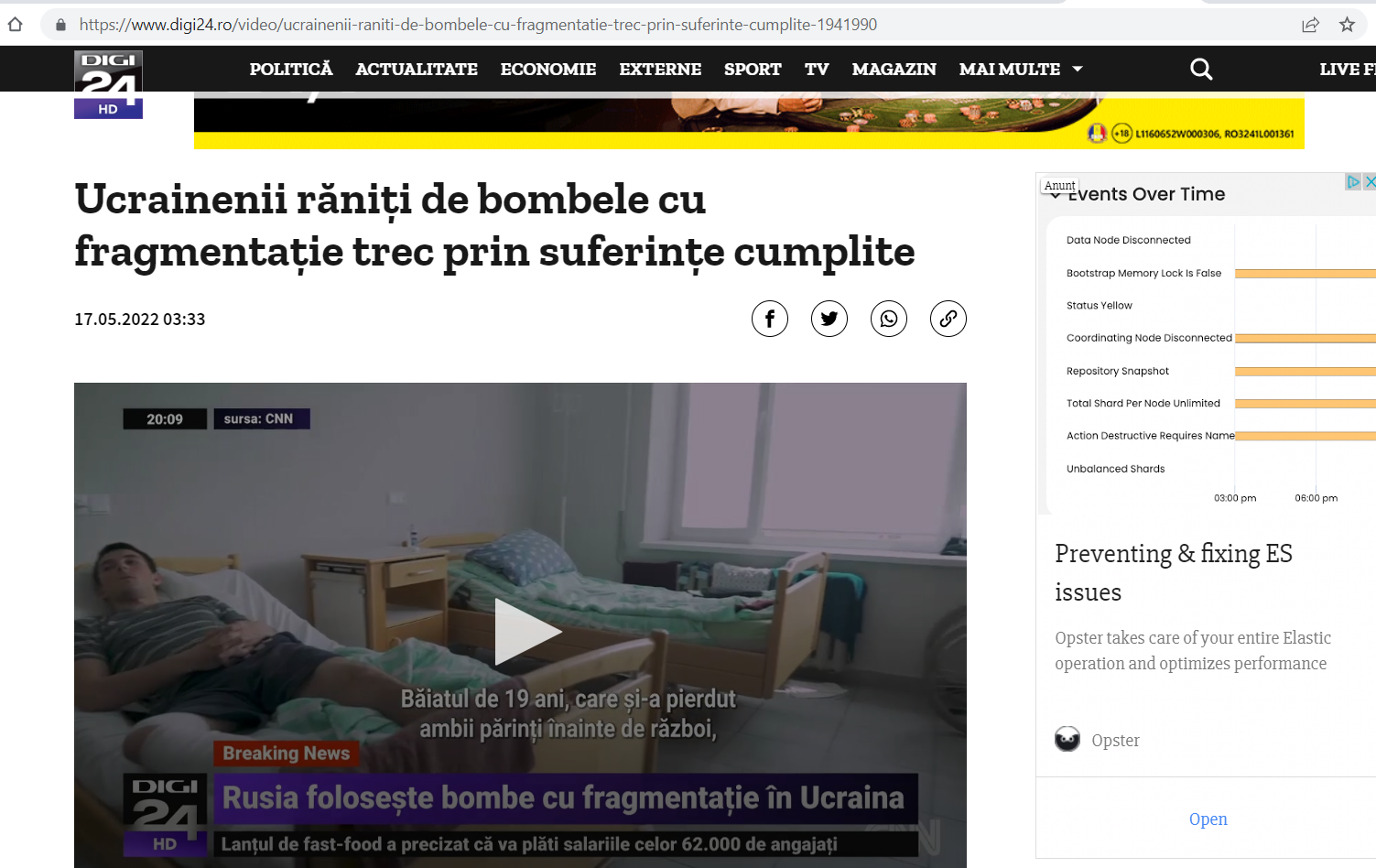Viewport: 1376px width, 868px height.
Task: Bookmark page with star icon
Action: pos(1347,25)
